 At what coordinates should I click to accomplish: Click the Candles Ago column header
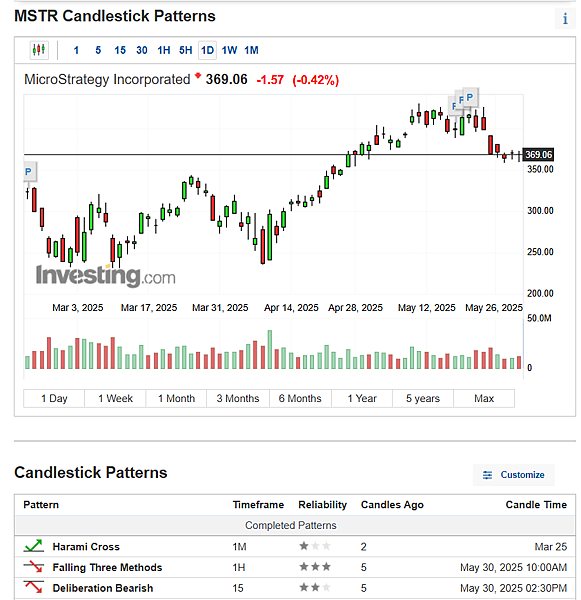tap(392, 505)
